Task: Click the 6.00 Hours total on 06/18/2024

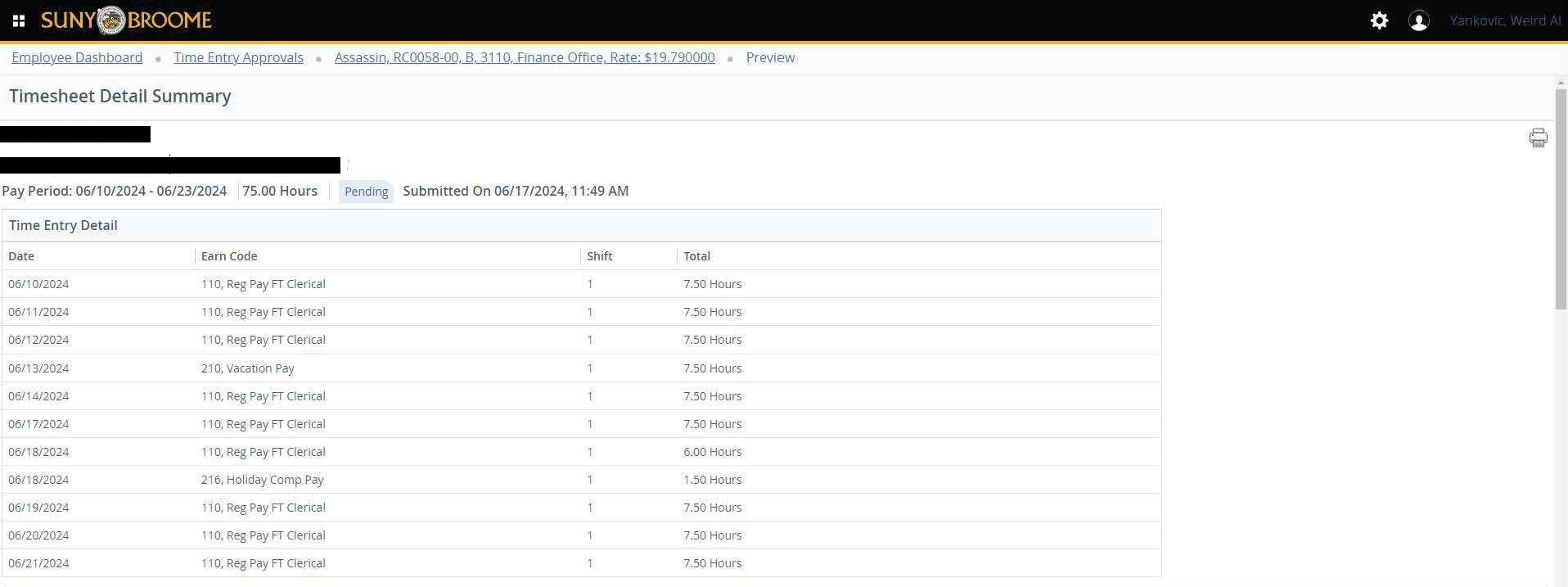Action: coord(712,452)
